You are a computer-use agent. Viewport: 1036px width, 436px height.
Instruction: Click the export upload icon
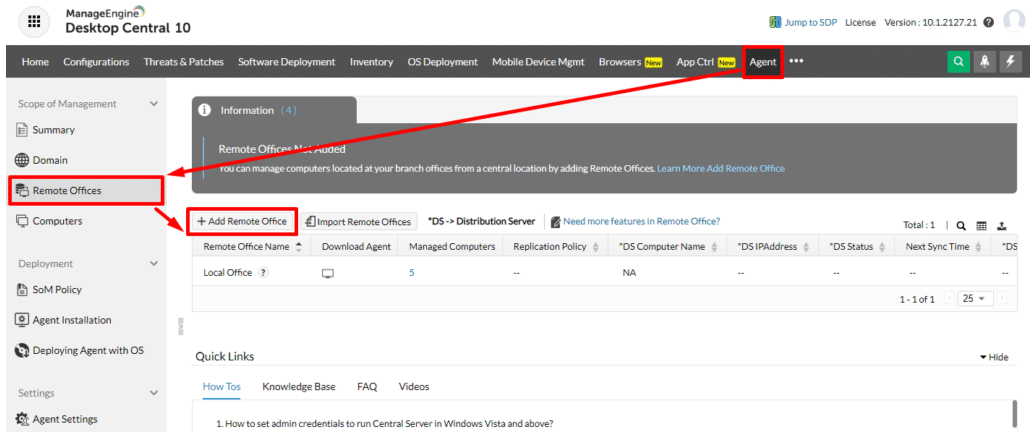coord(1002,225)
